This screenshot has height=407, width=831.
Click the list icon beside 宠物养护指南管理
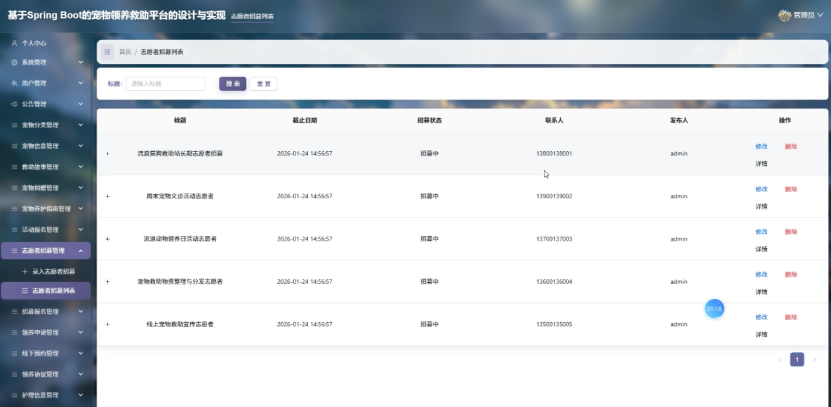[14, 209]
